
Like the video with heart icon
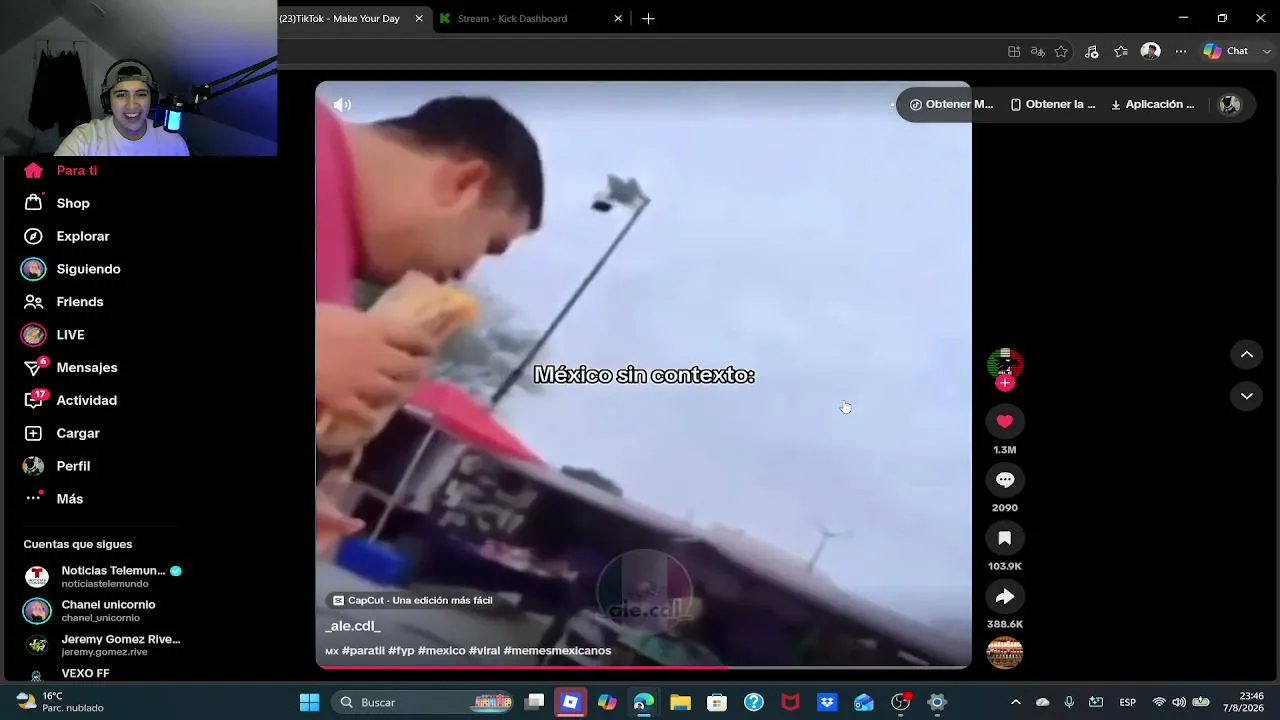click(x=1005, y=422)
